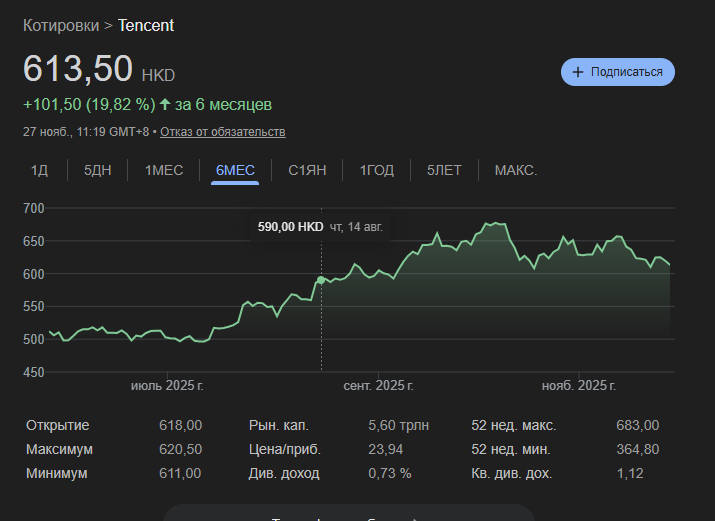Show the 1МЕС chart period

pos(164,170)
